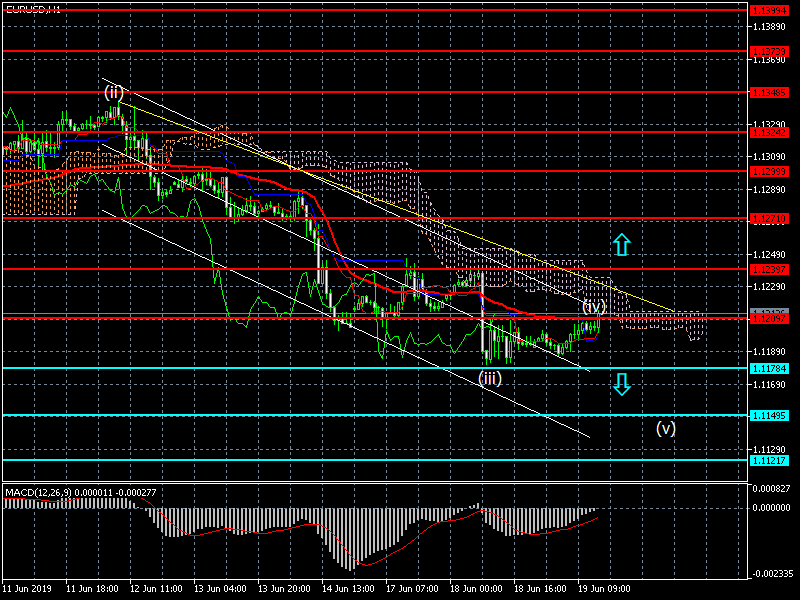
Task: Click the 1.11495 cyan price tag
Action: pyautogui.click(x=769, y=416)
